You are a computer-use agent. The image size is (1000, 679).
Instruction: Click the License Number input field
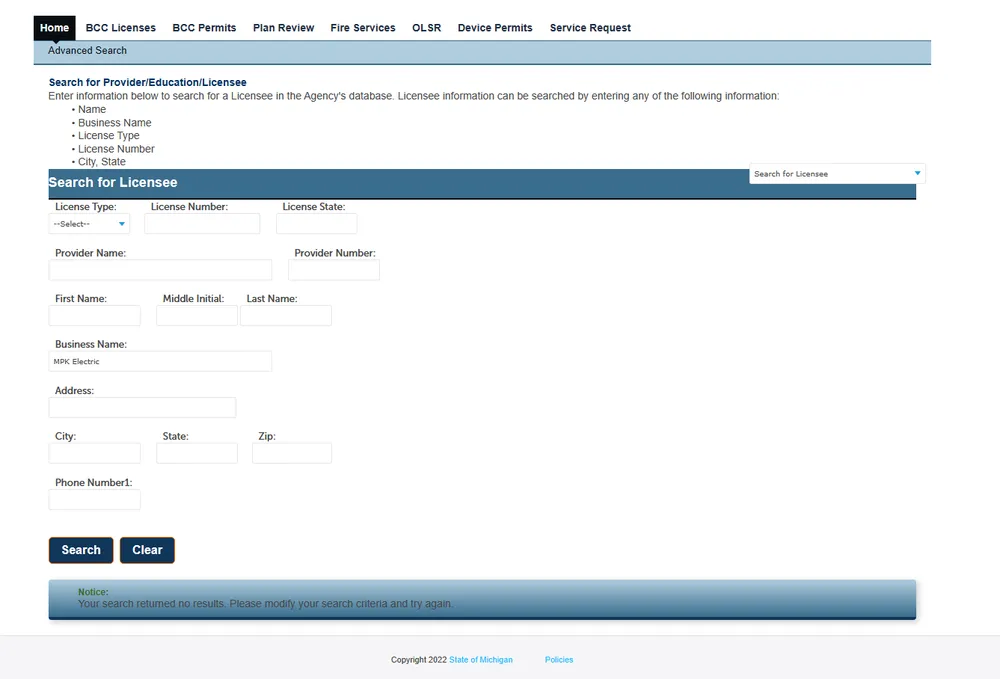click(x=202, y=224)
